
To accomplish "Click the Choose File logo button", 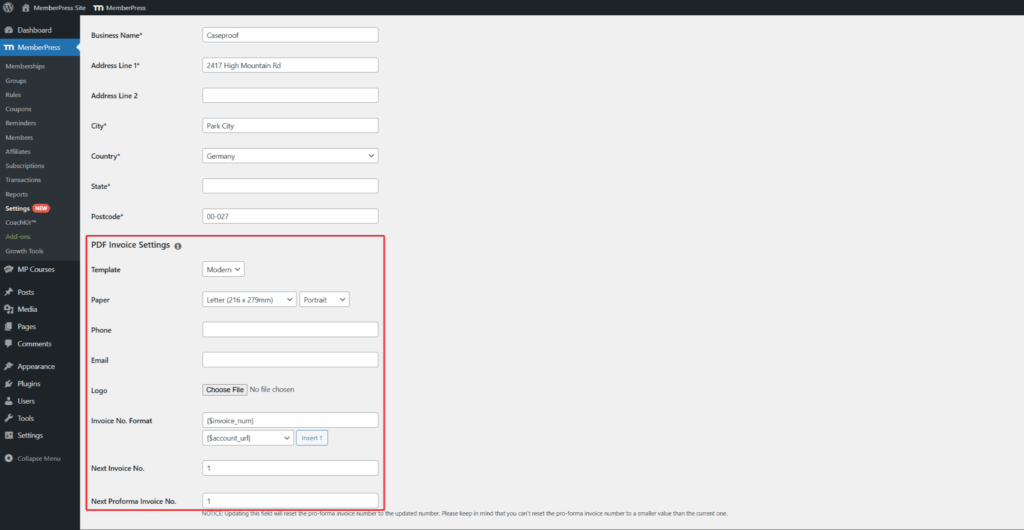I will coord(224,389).
